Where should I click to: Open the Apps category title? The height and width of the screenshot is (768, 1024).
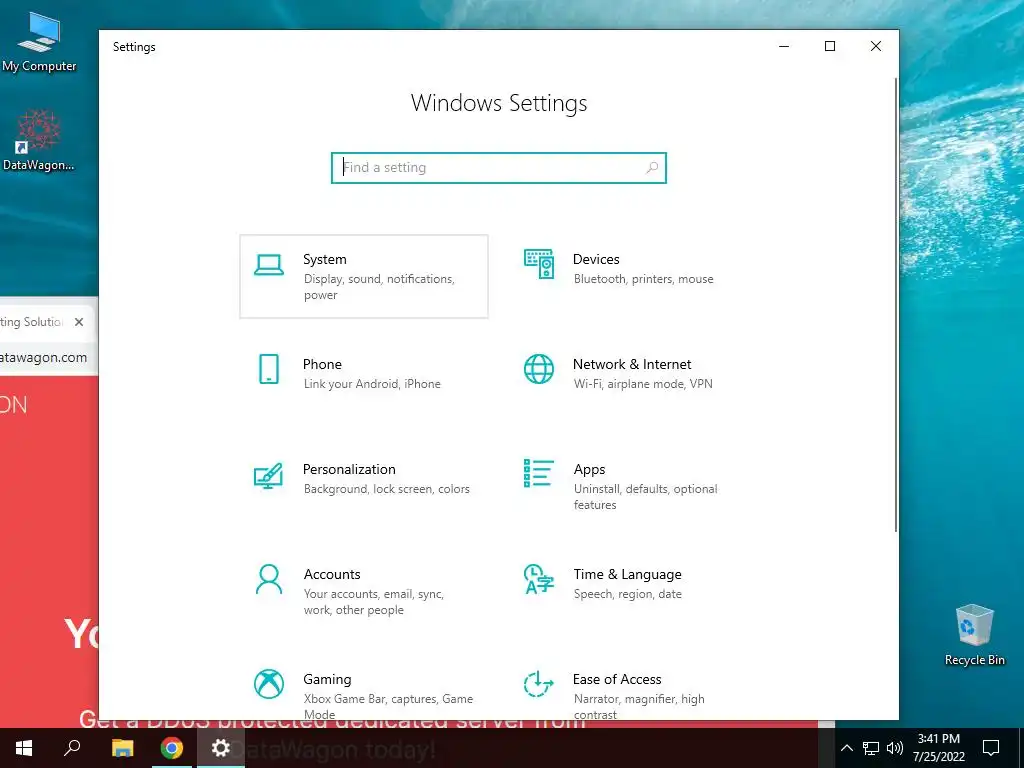589,470
